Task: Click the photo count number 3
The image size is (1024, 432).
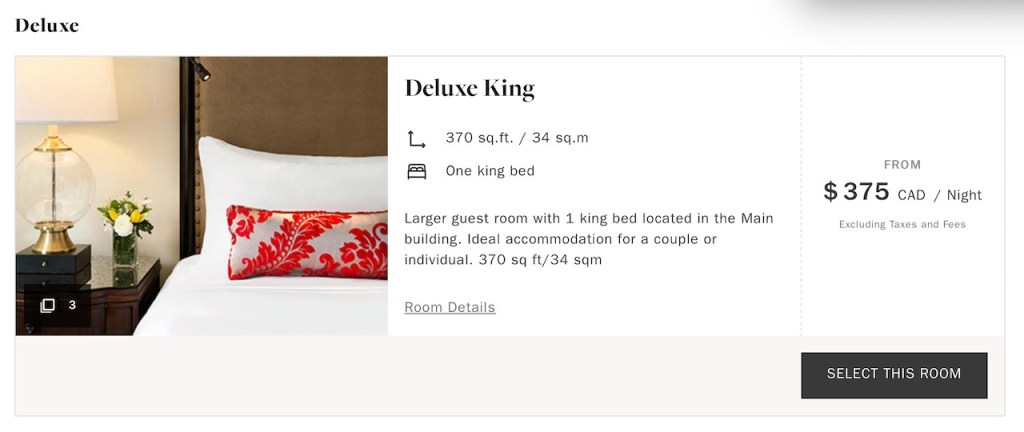Action: click(73, 305)
